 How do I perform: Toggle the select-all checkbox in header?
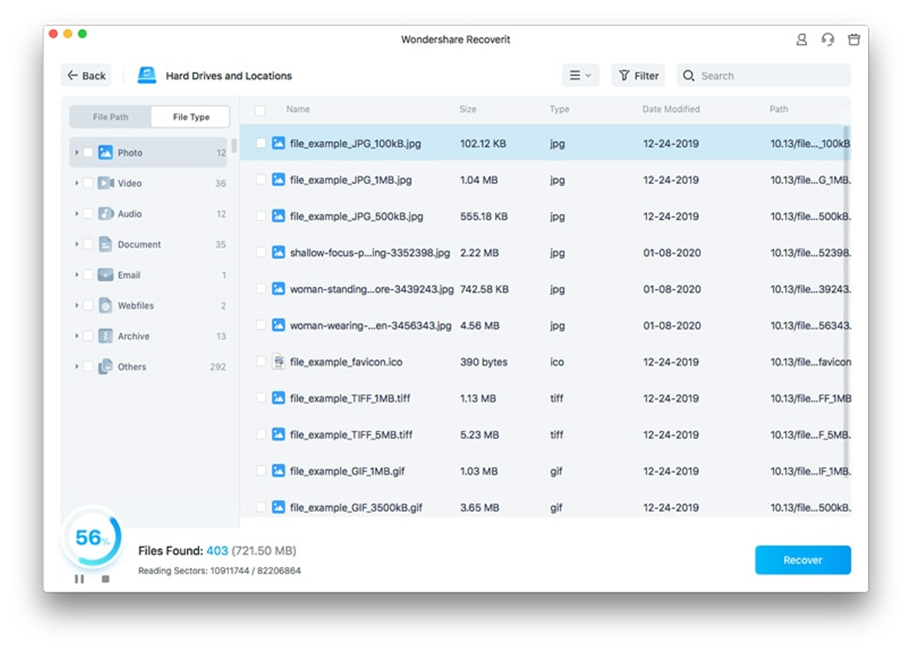point(260,110)
